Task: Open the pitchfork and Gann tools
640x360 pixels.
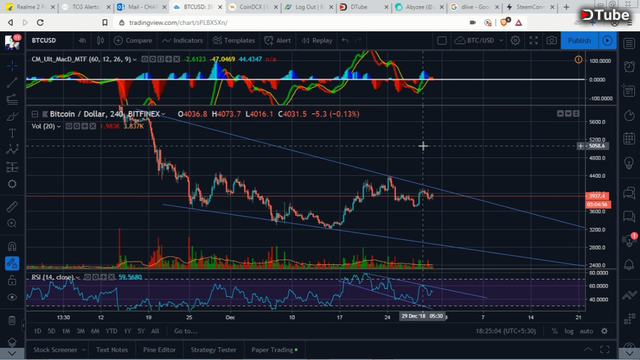Action: pos(12,99)
